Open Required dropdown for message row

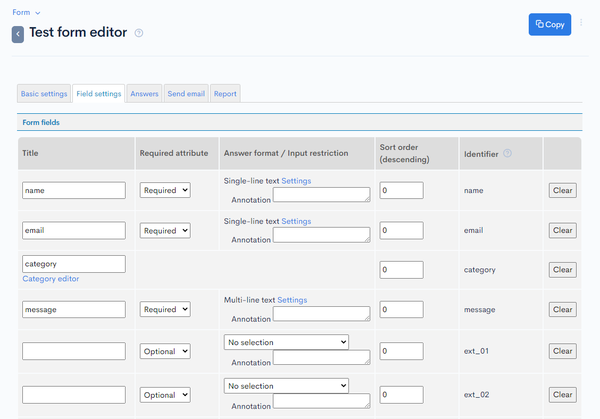[x=165, y=309]
